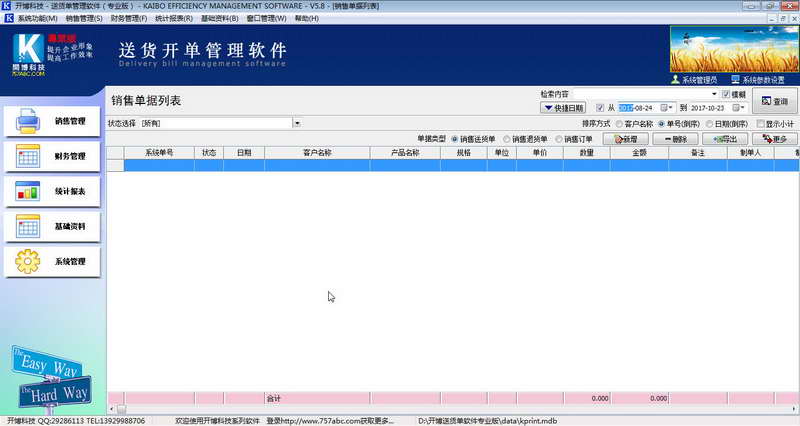
Task: Click the wheat field banner image
Action: point(734,49)
